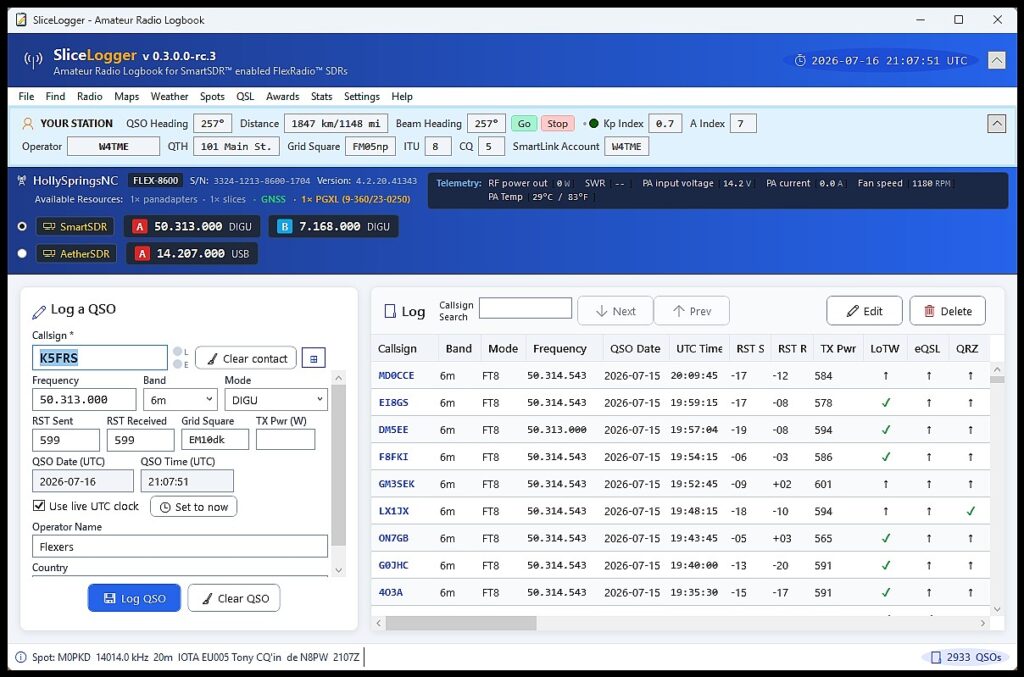Click the Next search result button

(615, 311)
